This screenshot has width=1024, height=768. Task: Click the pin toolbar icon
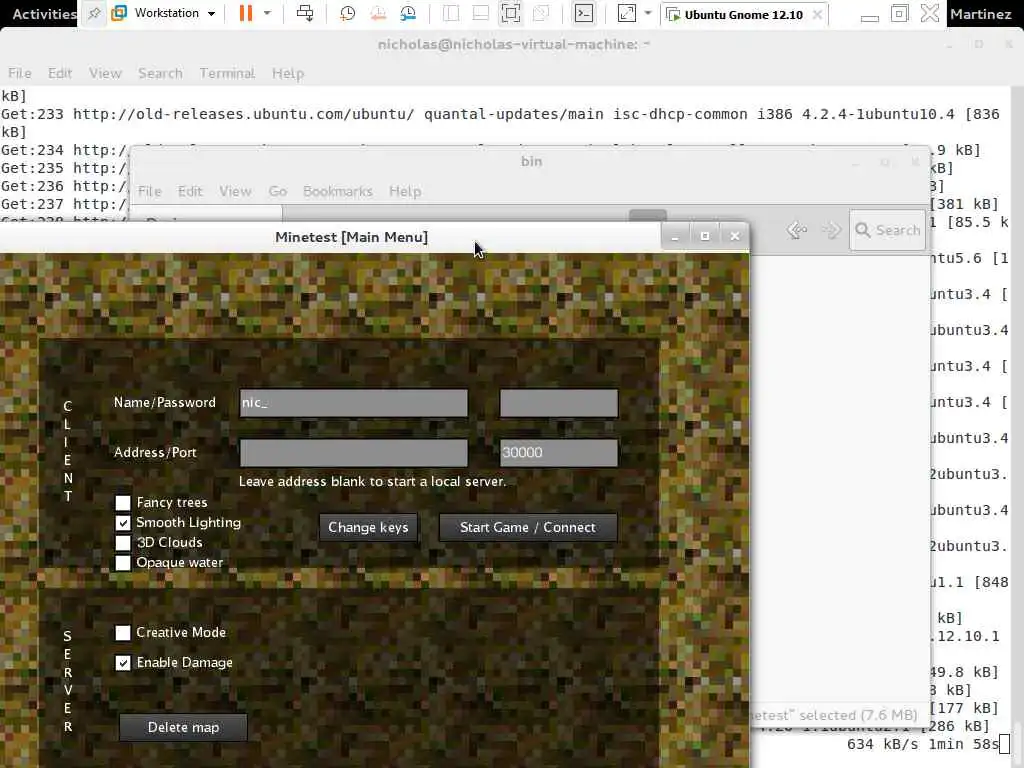point(94,14)
